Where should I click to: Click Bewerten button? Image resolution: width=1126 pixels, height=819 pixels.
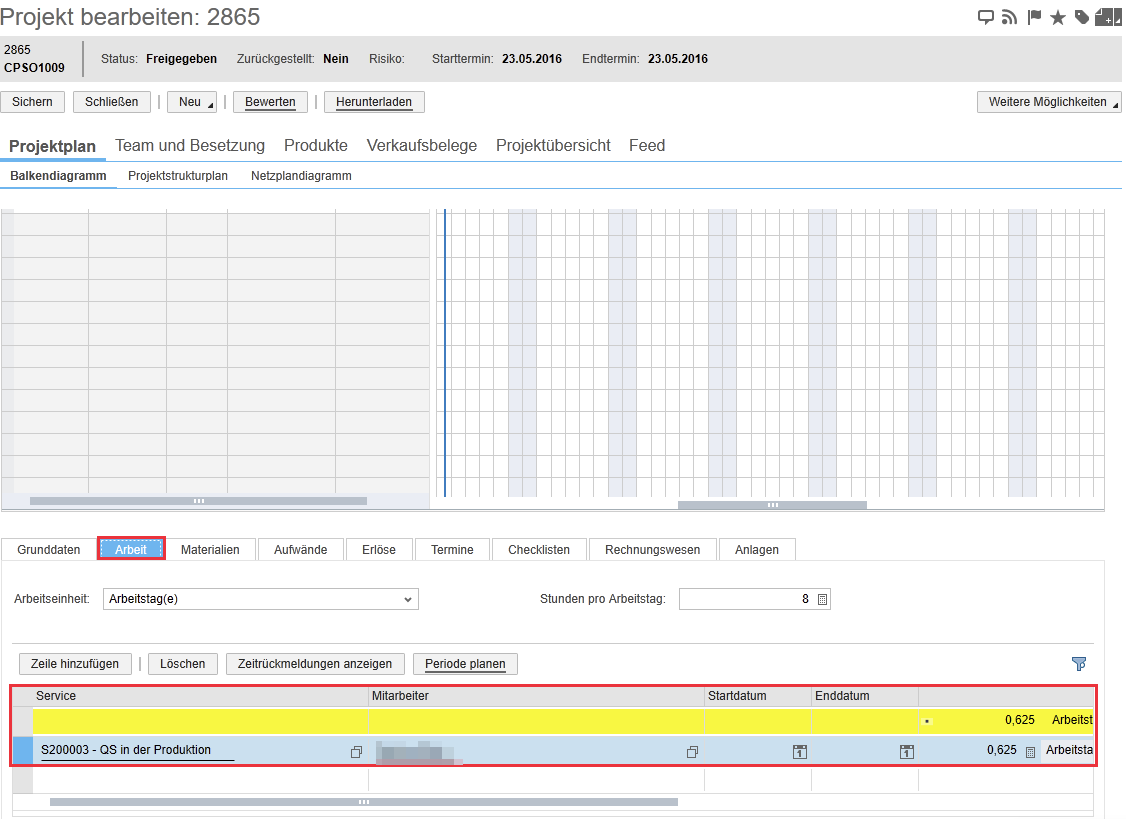click(x=270, y=102)
